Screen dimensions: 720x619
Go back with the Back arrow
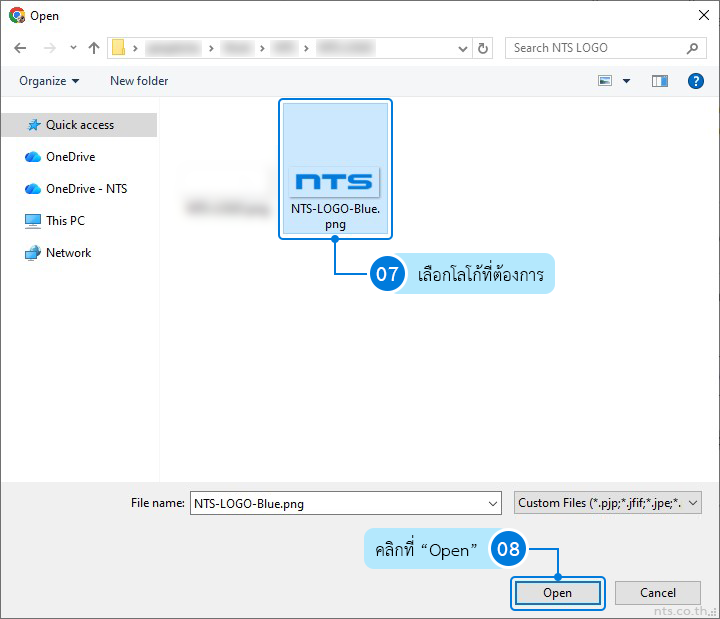tap(20, 48)
